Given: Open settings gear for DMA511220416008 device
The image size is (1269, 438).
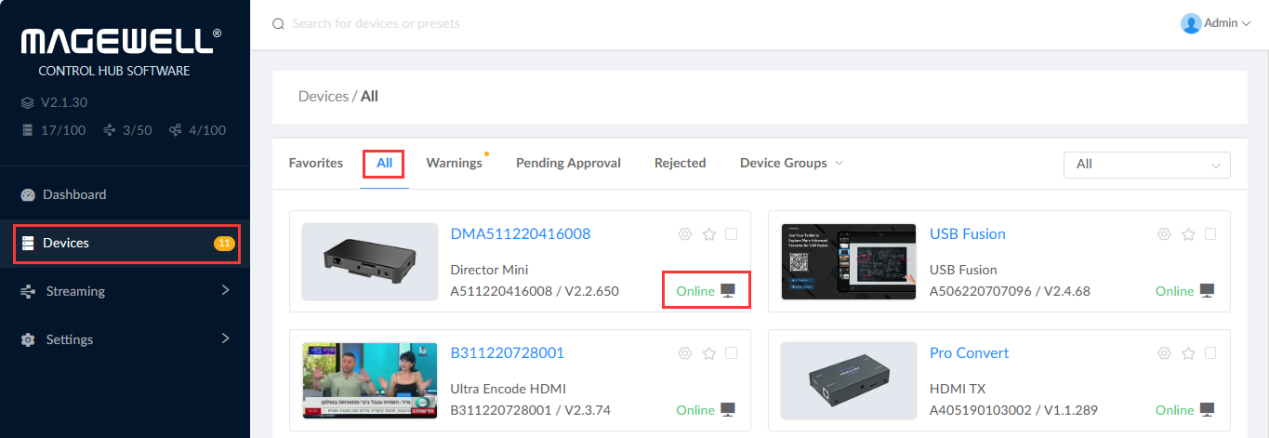Looking at the screenshot, I should 685,234.
